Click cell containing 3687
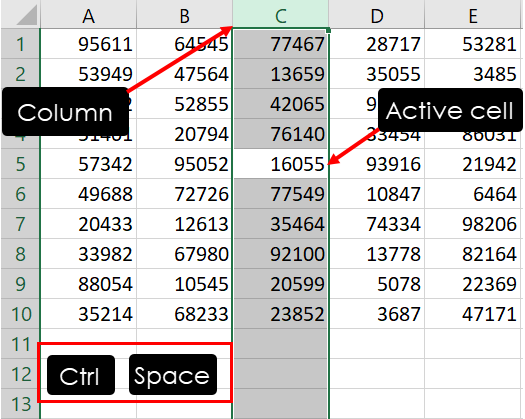 pyautogui.click(x=377, y=313)
